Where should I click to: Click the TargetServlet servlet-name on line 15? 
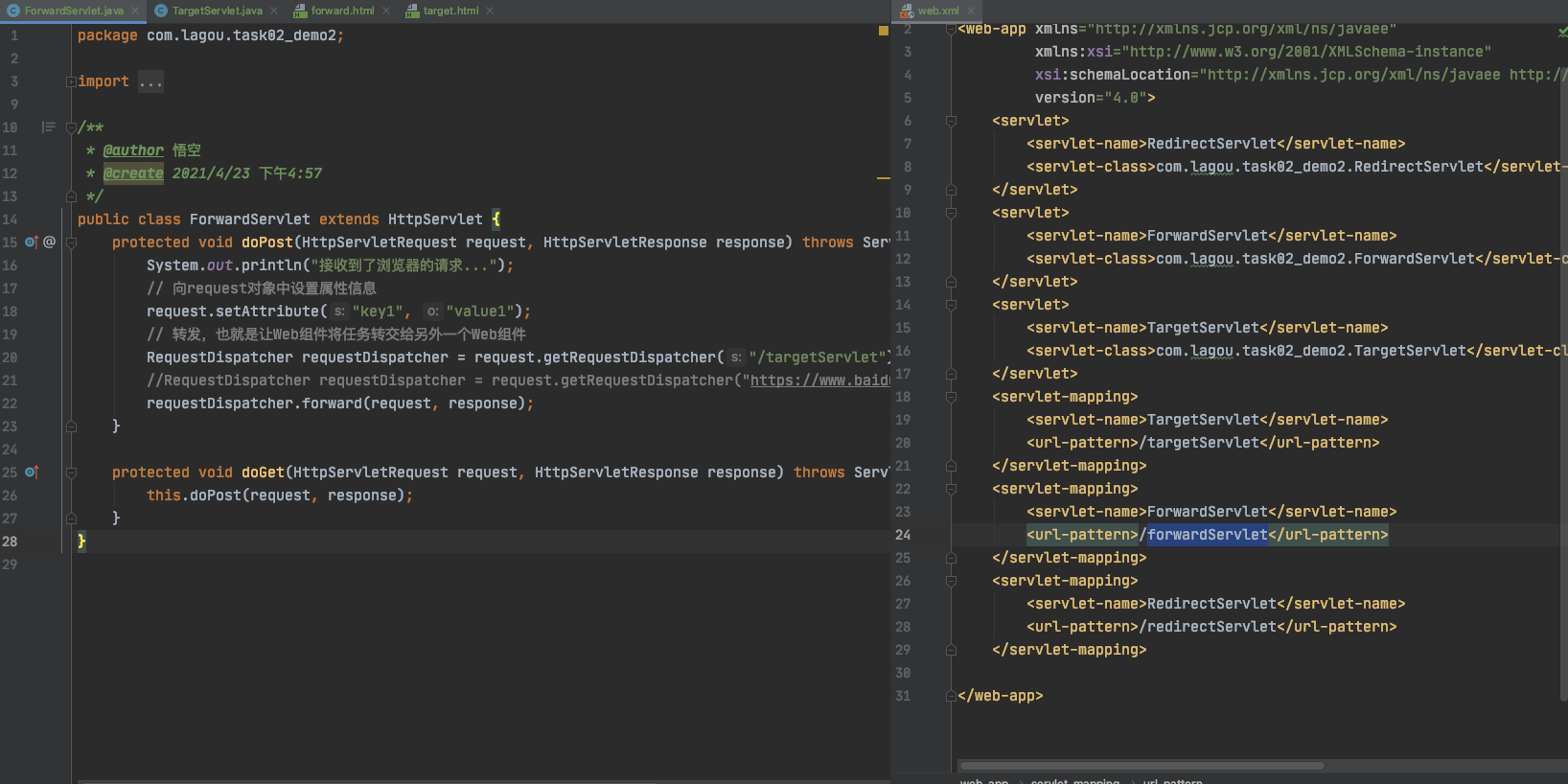click(1204, 328)
